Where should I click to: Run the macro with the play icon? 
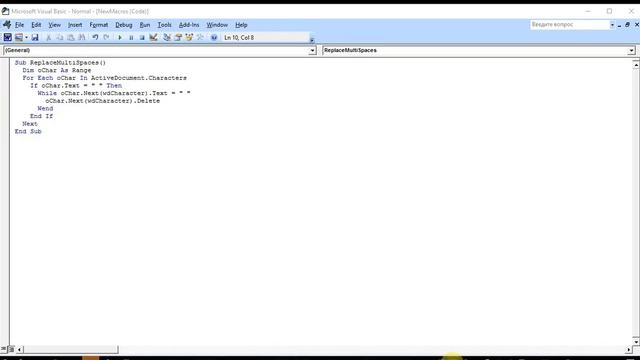[x=120, y=37]
